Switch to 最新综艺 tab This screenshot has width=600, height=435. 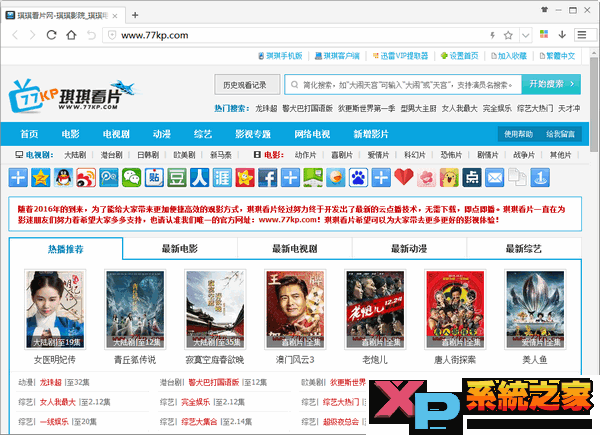(x=524, y=249)
